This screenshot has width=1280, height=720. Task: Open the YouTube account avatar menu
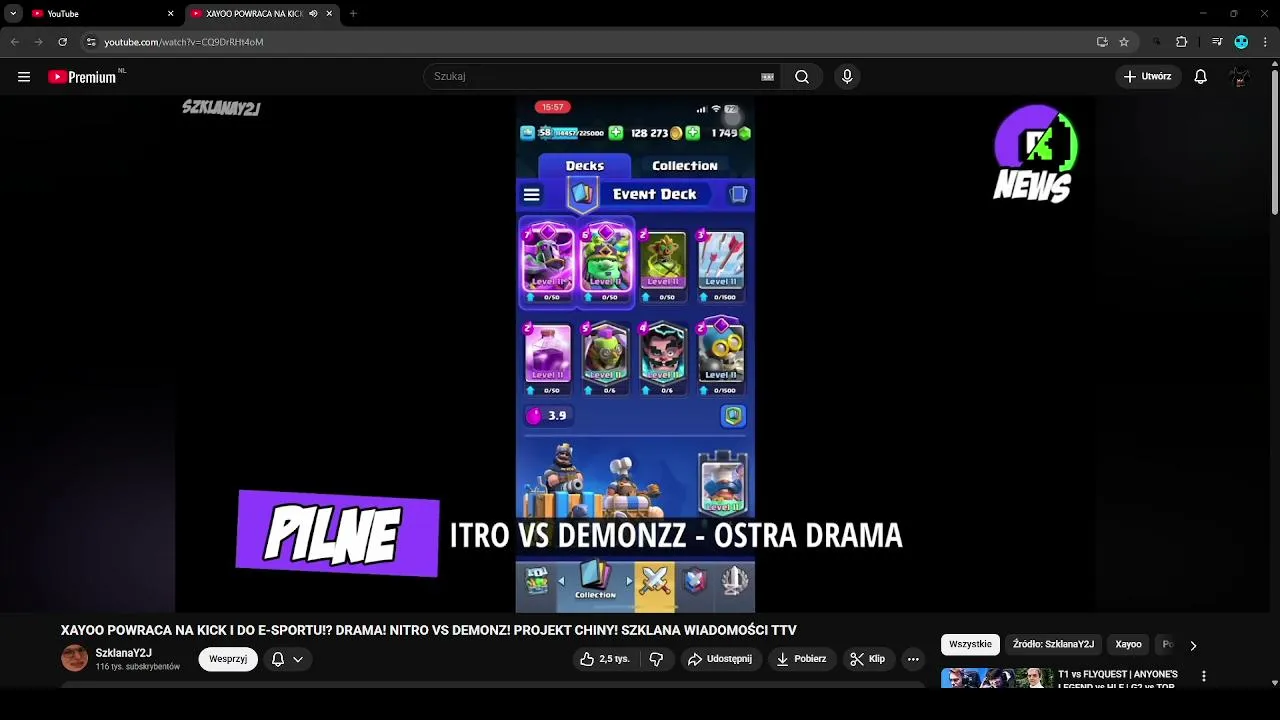point(1240,77)
